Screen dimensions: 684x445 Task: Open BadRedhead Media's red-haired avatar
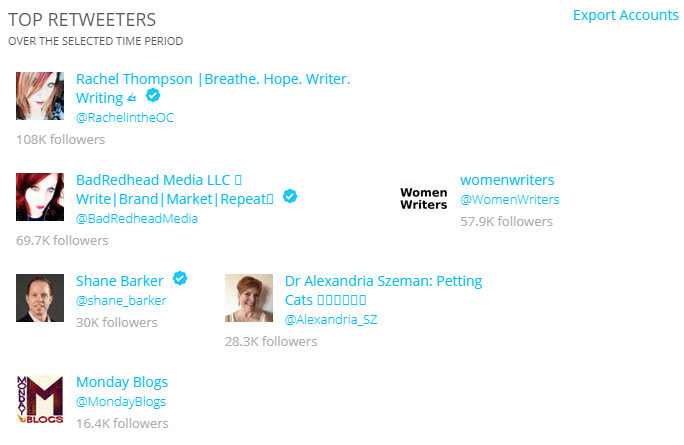(40, 197)
